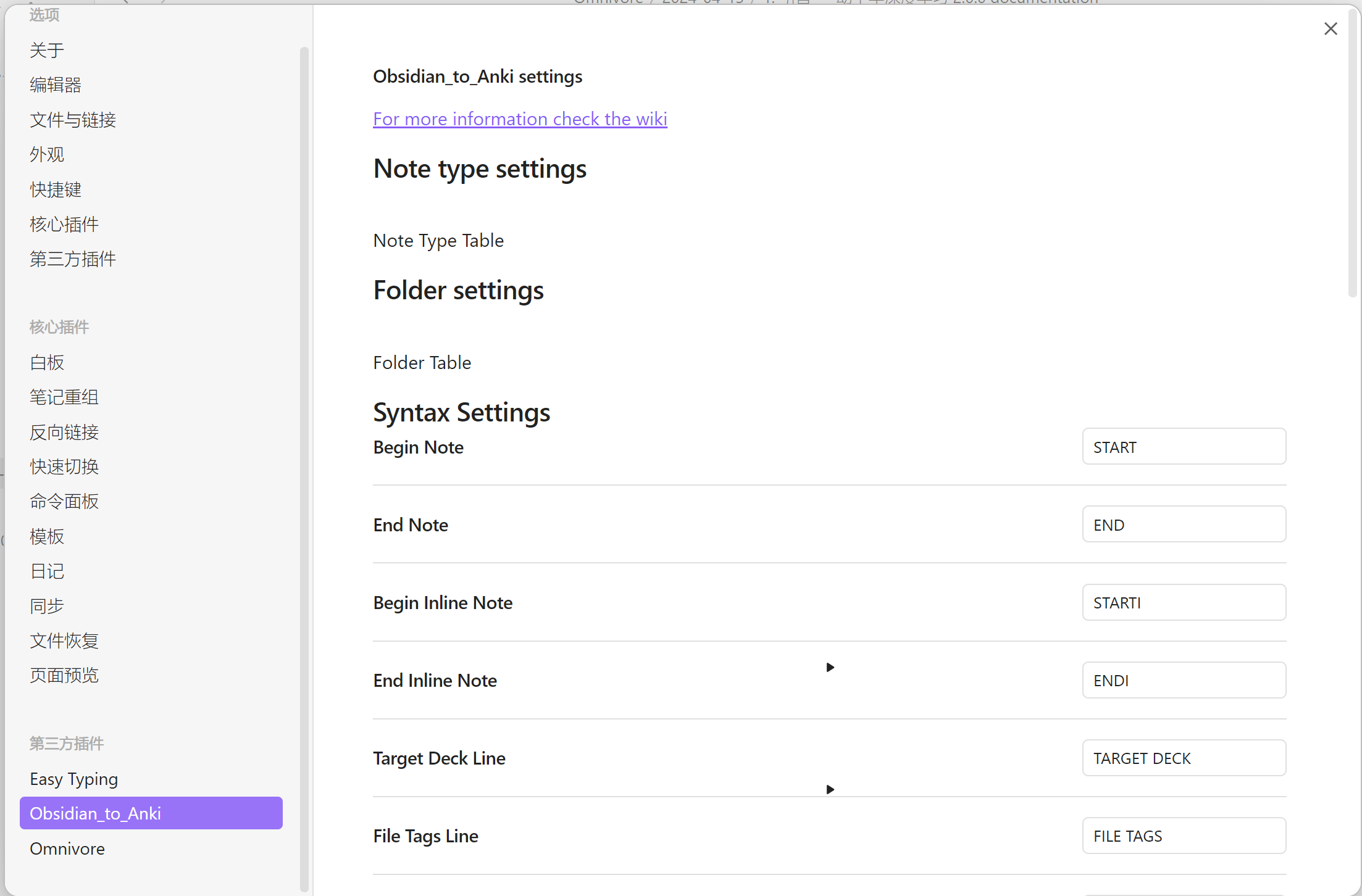Viewport: 1362px width, 896px height.
Task: Open the 第三方插件 community plugins tab
Action: (73, 259)
